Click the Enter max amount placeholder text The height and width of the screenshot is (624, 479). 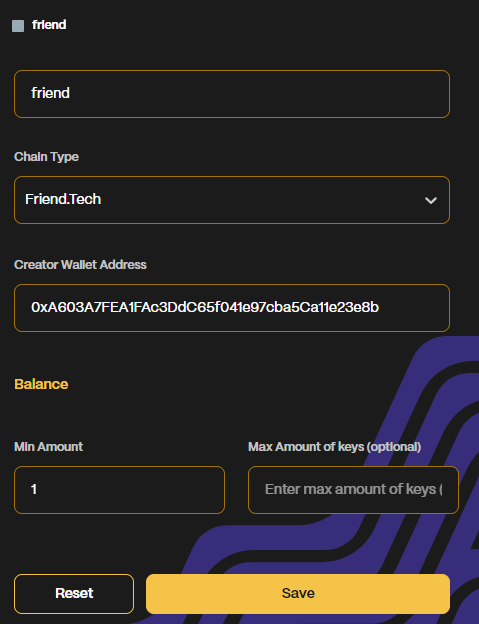point(353,489)
